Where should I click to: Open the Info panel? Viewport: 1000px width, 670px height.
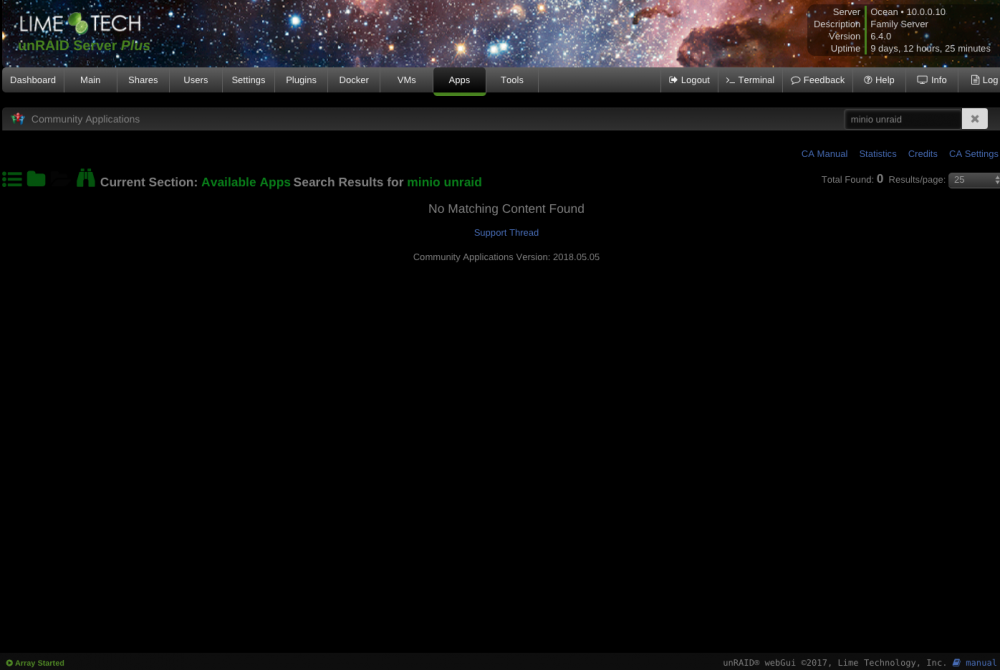tap(932, 80)
